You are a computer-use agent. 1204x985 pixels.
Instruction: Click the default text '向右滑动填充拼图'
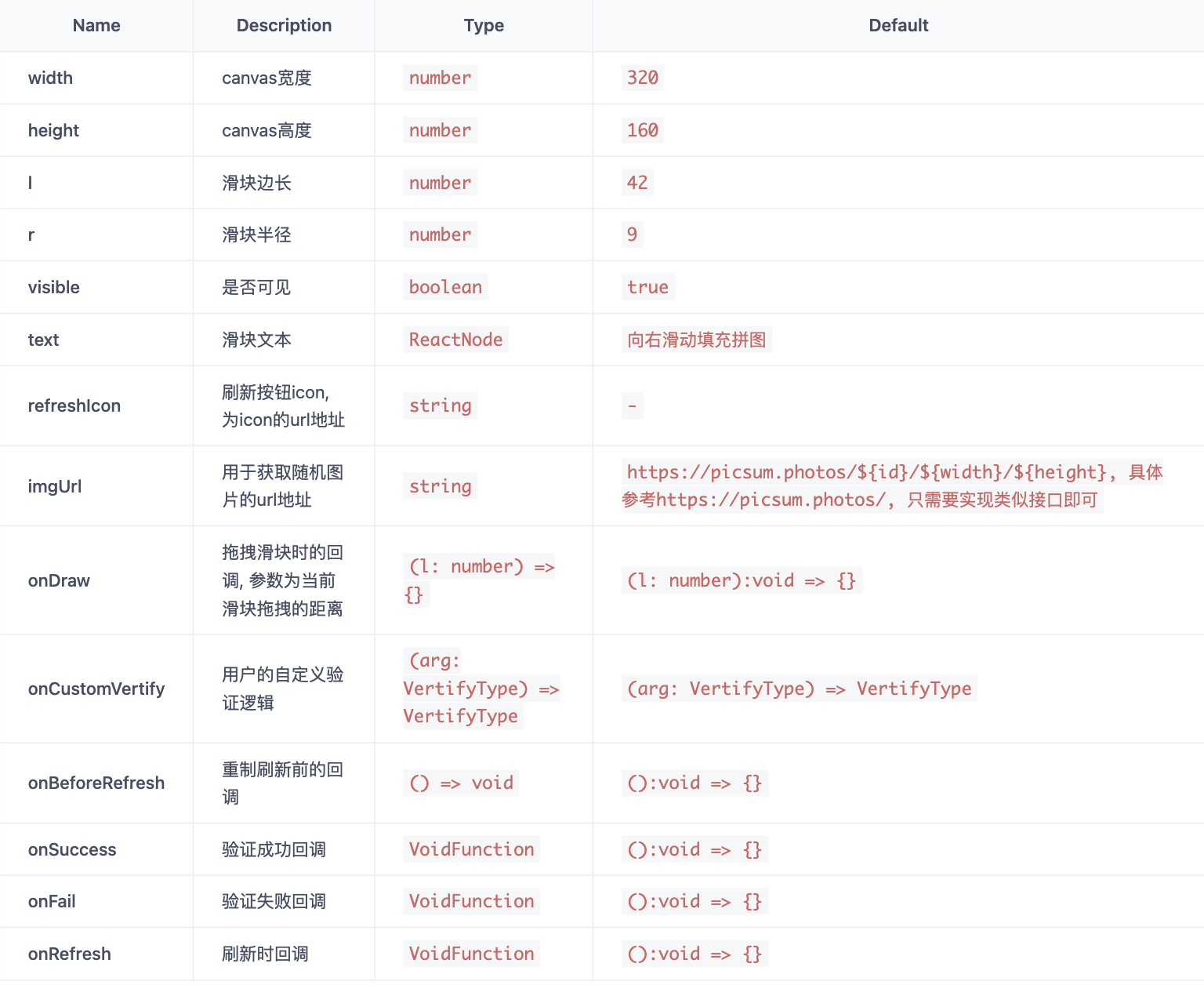pyautogui.click(x=696, y=340)
